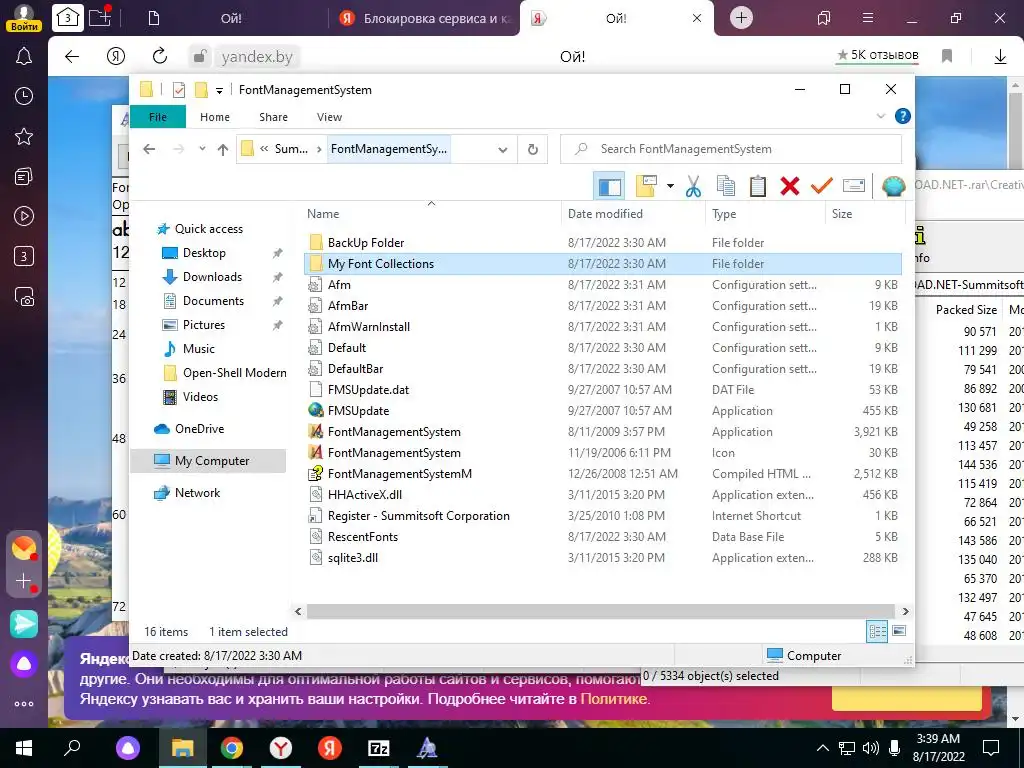The height and width of the screenshot is (768, 1024).
Task: Select the BackUp Folder item
Action: 602,243
